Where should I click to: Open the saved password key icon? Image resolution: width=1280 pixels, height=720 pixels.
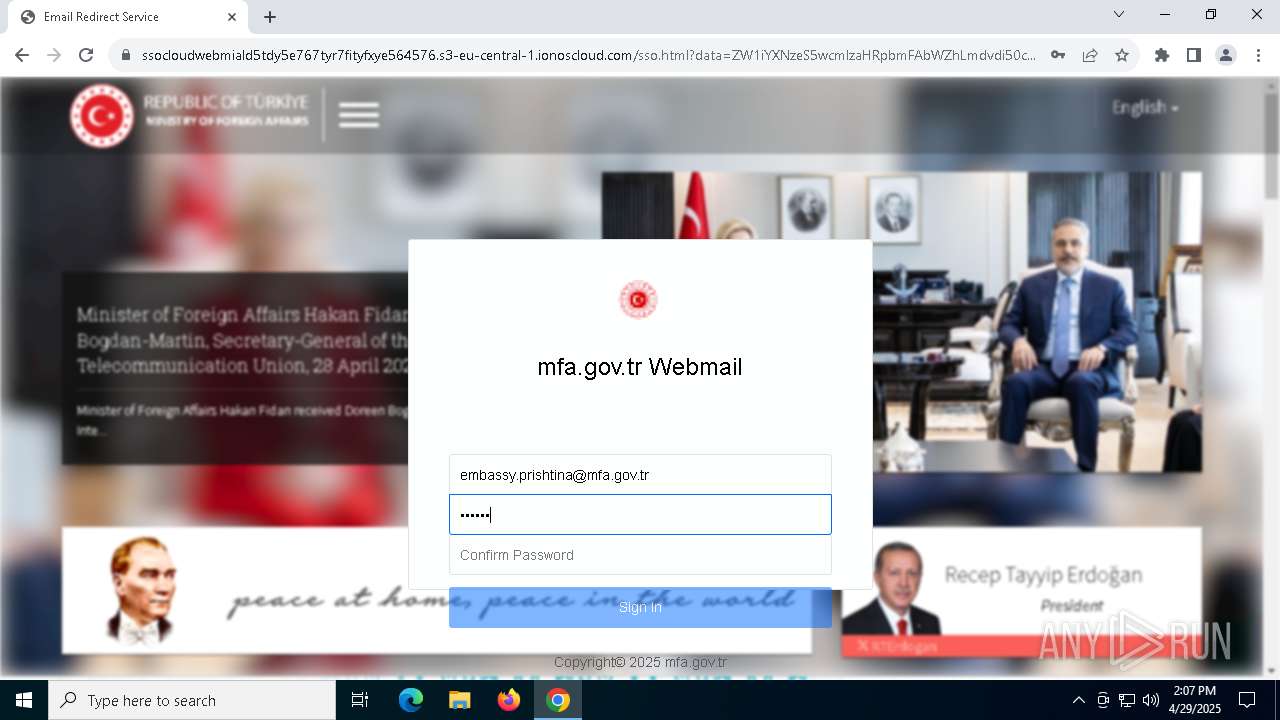pyautogui.click(x=1058, y=55)
